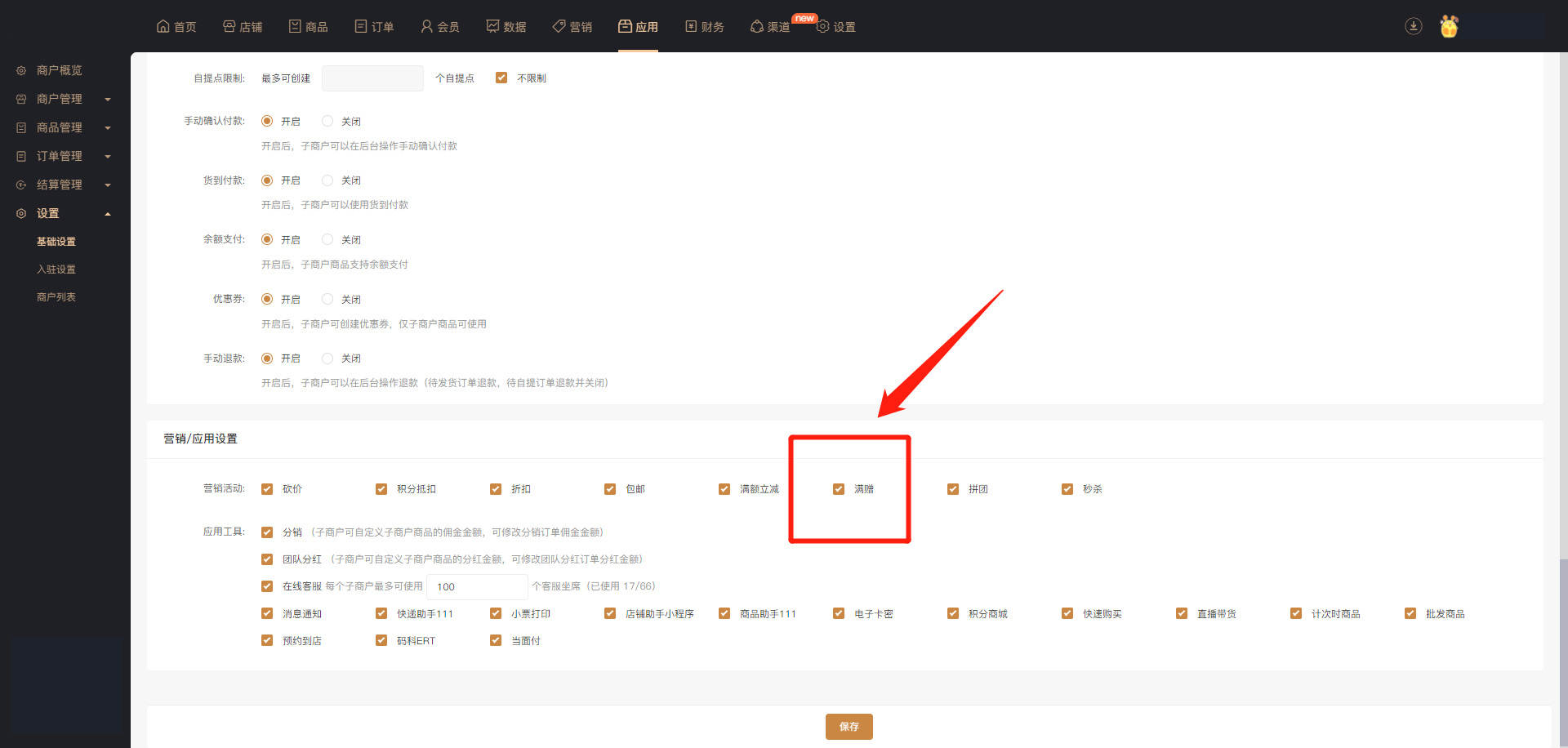Uncheck the 满赠 checkbox
Viewport: 1568px width, 748px height.
(x=839, y=489)
